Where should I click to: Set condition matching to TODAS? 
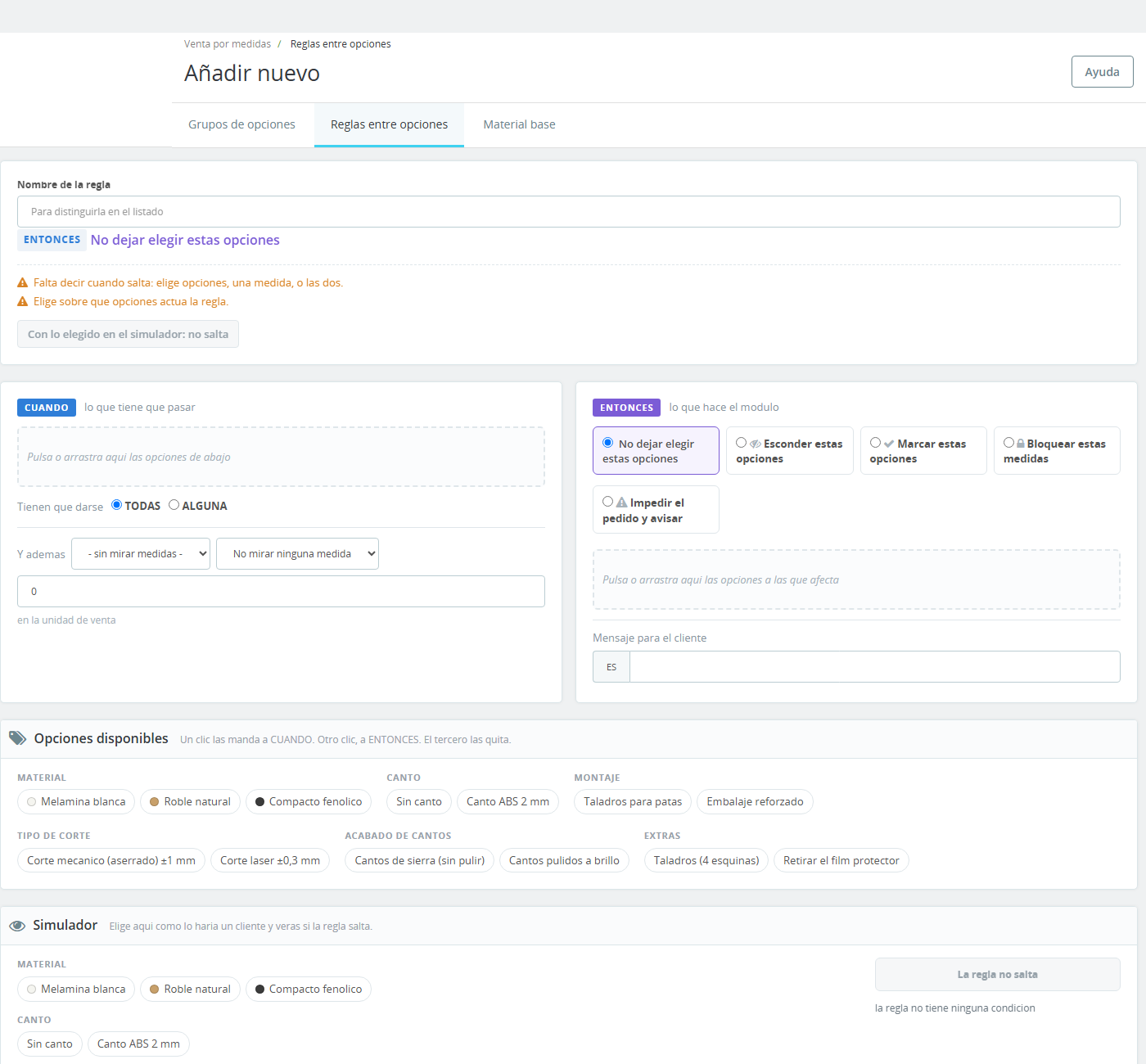click(117, 505)
